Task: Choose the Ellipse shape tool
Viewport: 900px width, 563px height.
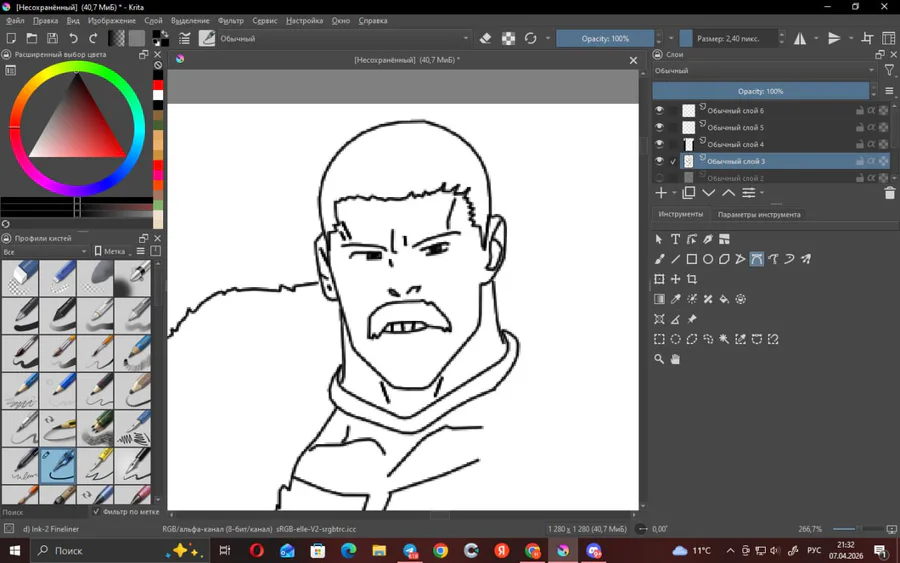Action: pyautogui.click(x=708, y=259)
